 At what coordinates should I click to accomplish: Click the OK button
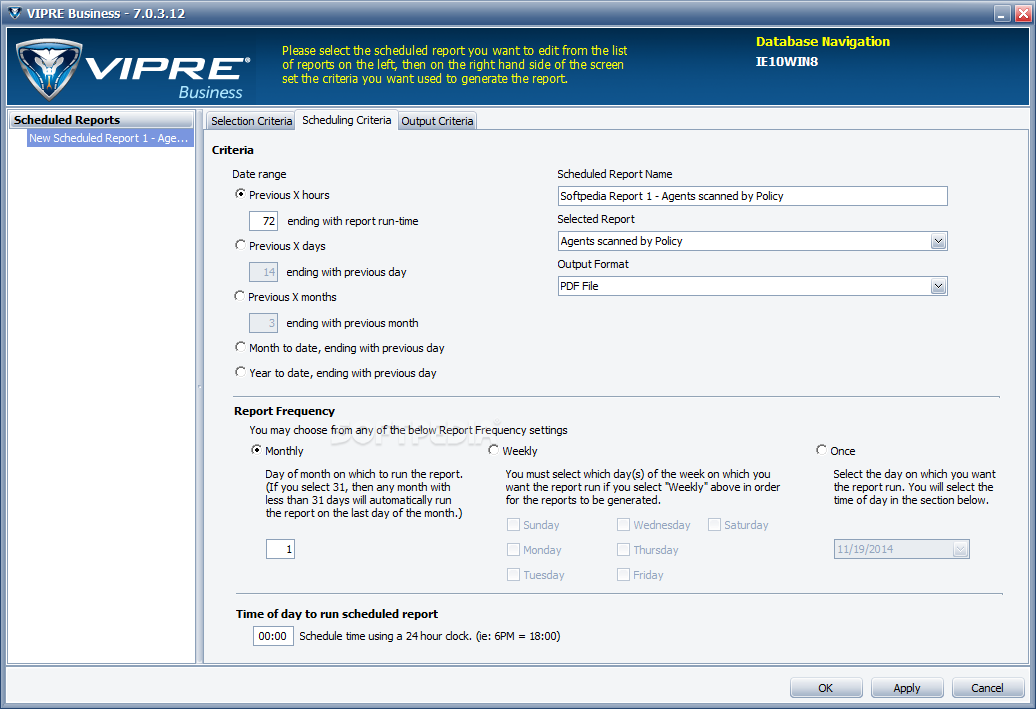click(x=826, y=688)
